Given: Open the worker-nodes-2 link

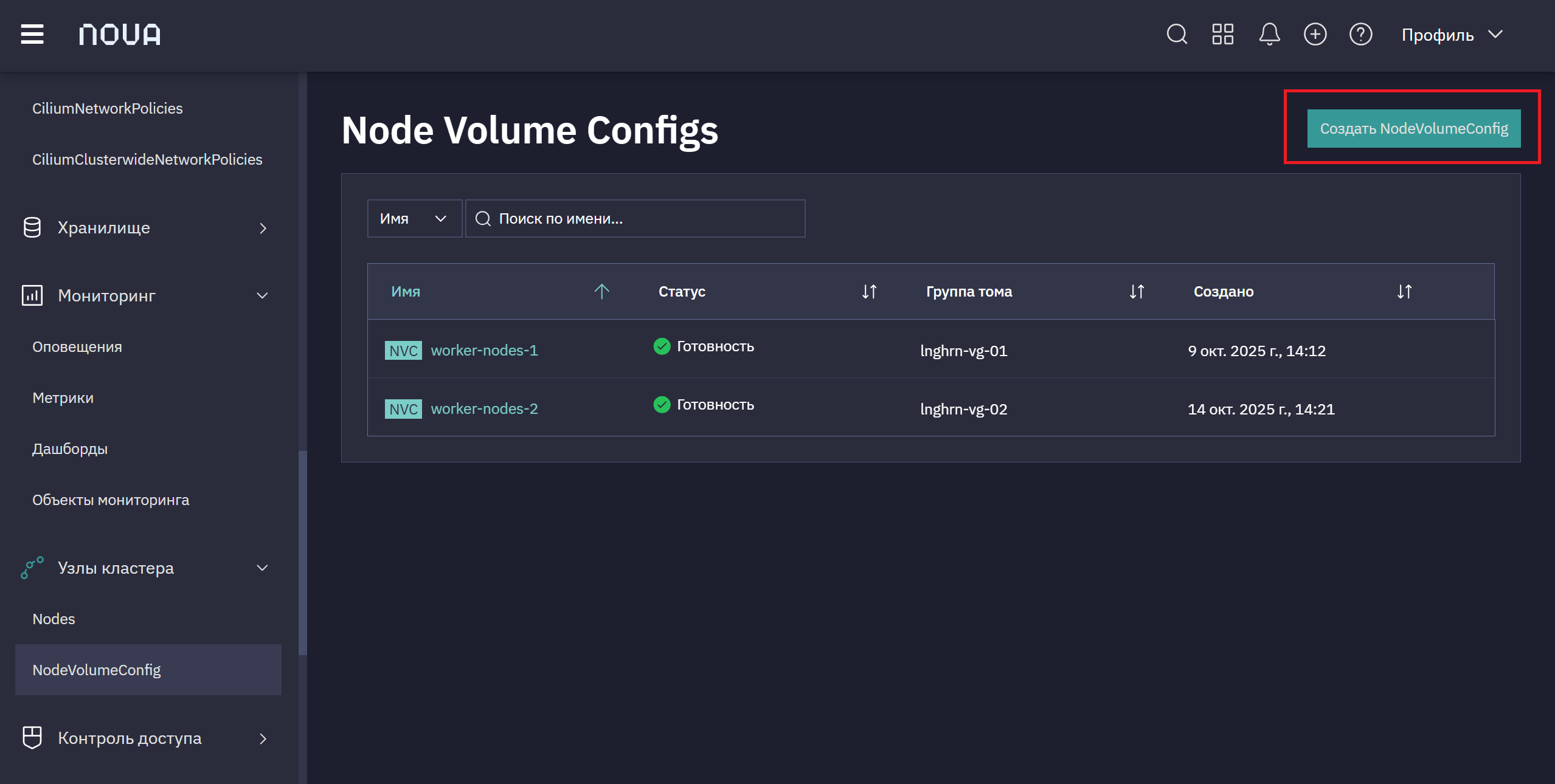Looking at the screenshot, I should click(x=484, y=408).
